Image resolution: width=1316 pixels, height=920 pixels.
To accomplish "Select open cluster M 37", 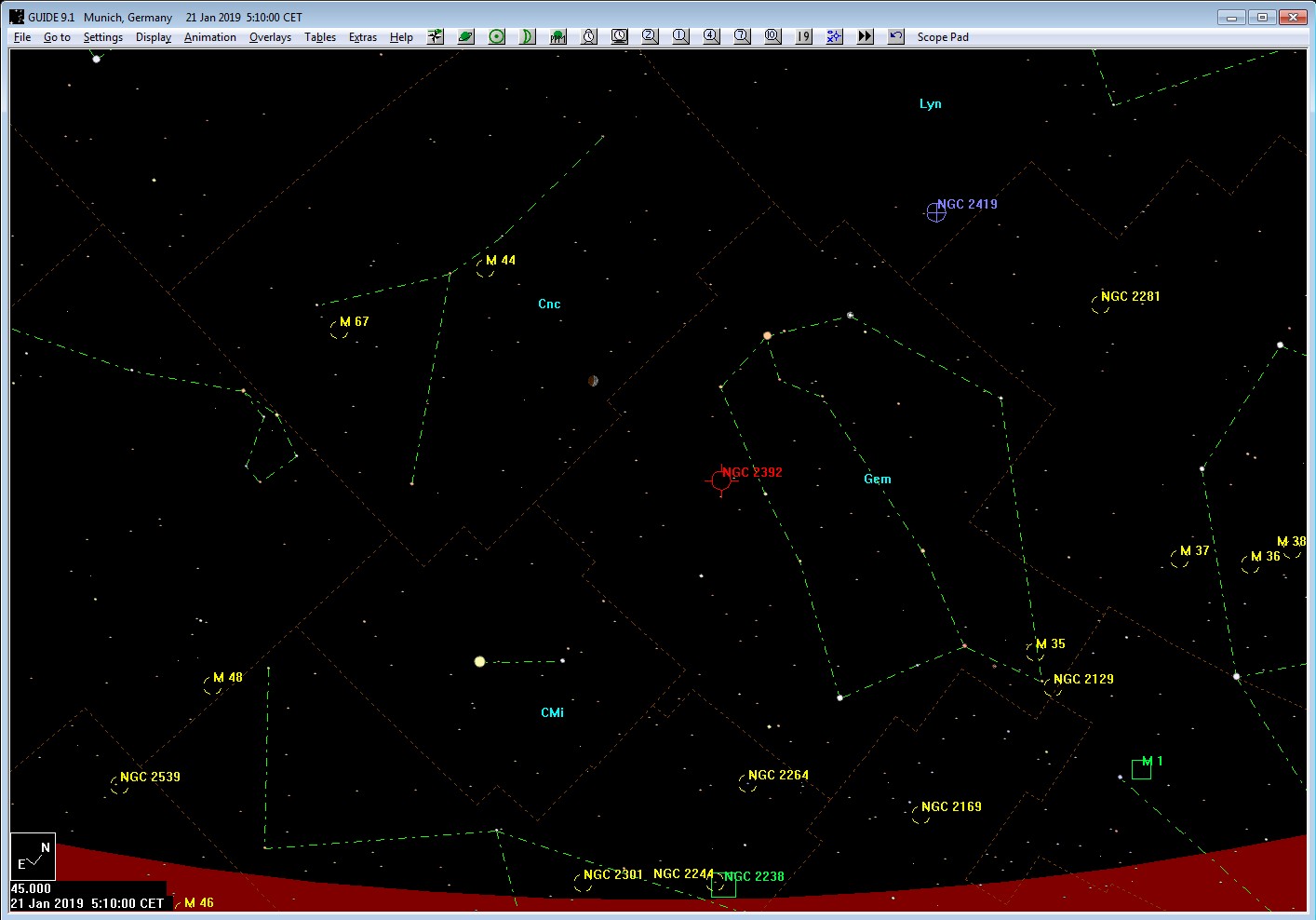I will (1179, 559).
